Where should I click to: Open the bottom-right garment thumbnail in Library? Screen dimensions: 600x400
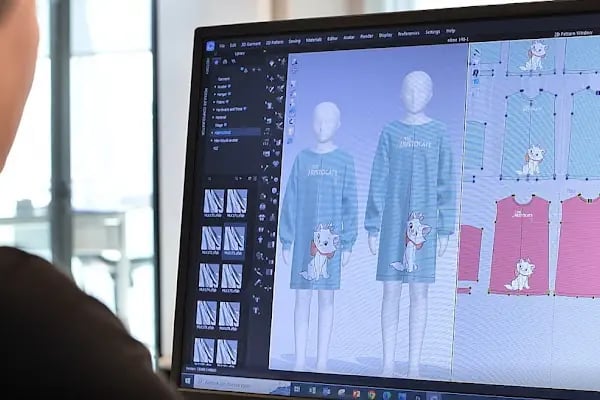point(227,352)
